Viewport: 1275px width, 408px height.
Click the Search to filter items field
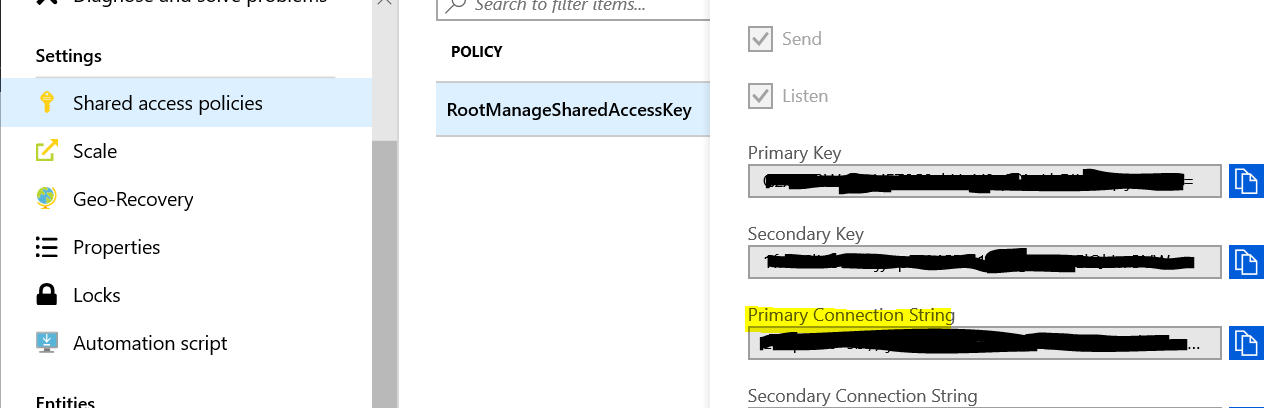tap(574, 6)
